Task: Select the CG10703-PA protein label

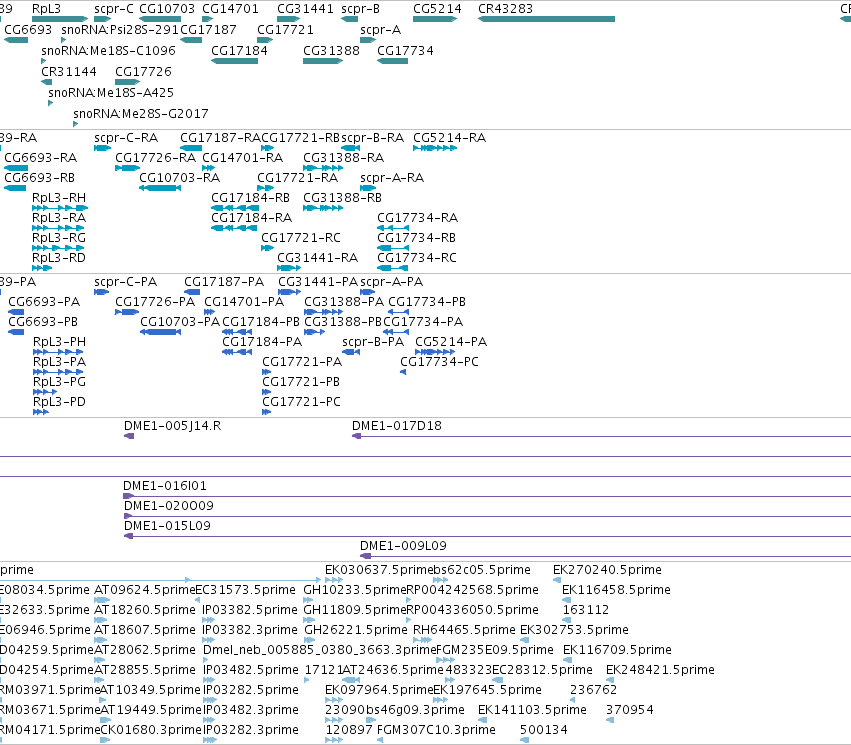Action: click(x=180, y=322)
